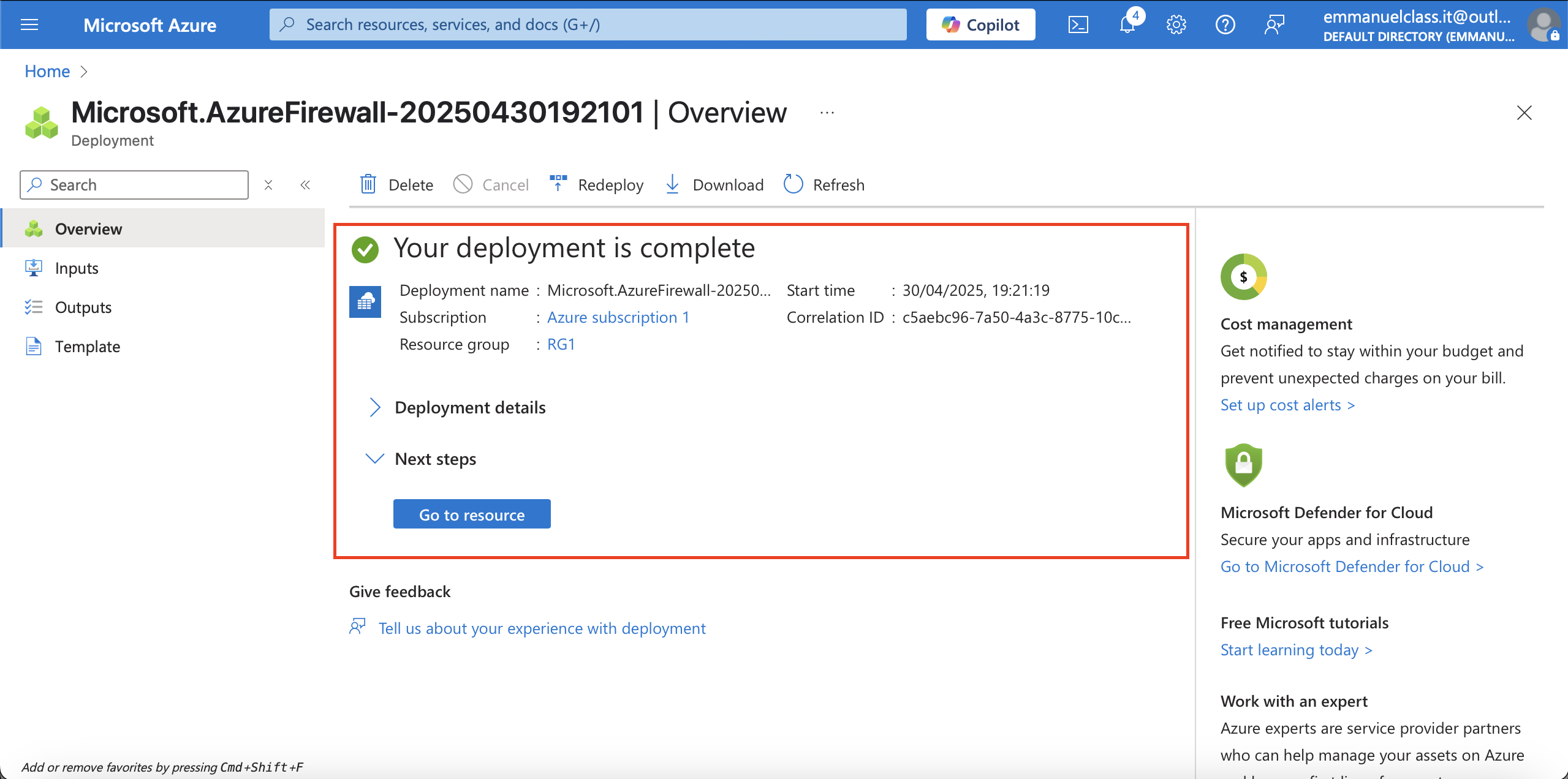Open account profile avatar
Screen dimensions: 1568x779
pyautogui.click(x=1543, y=24)
